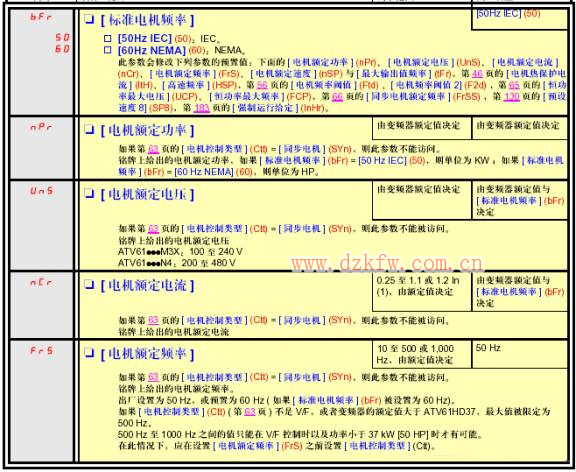Click the 50 Hz factory setting cell

[x=519, y=354]
